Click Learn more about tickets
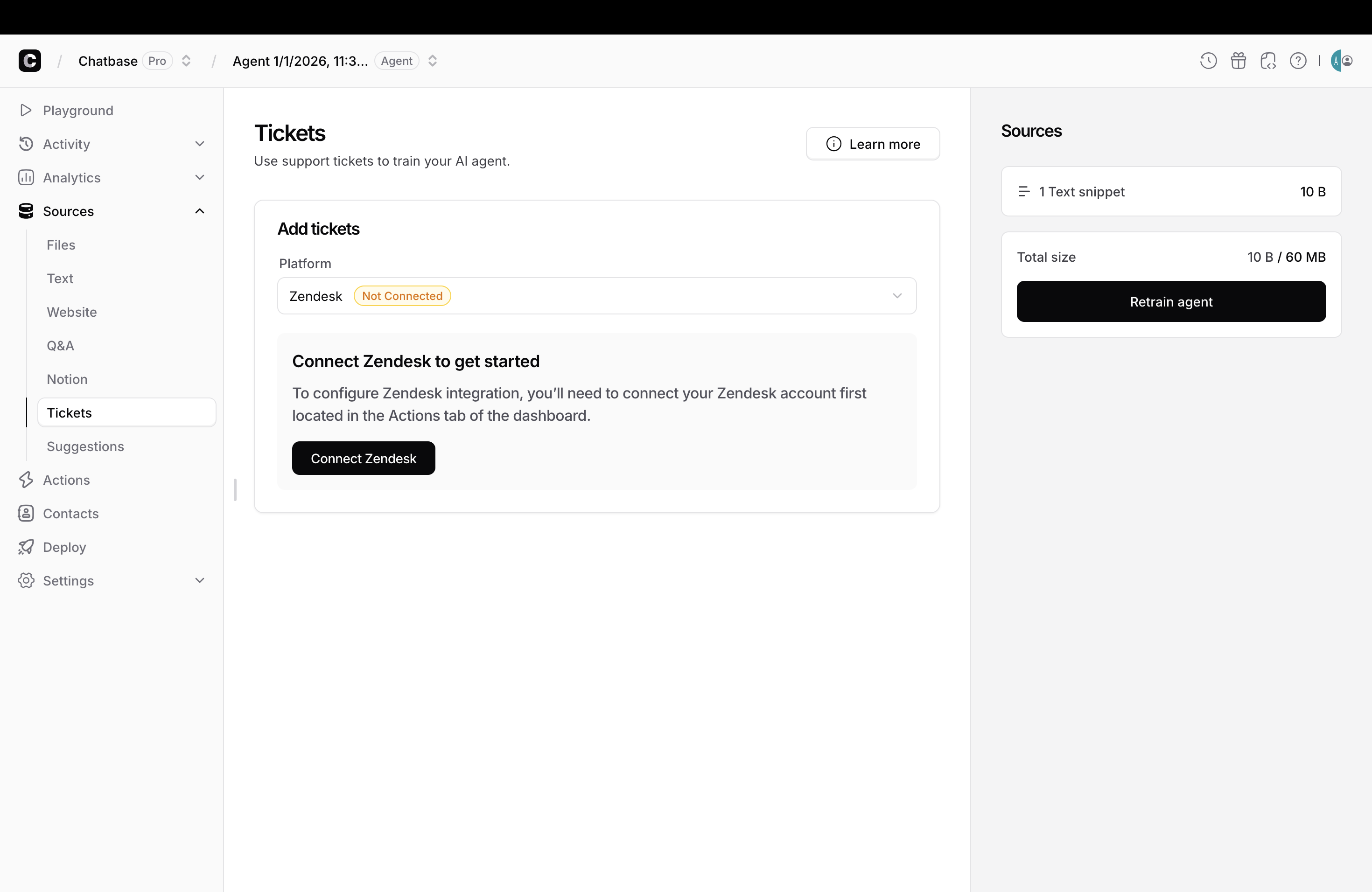Image resolution: width=1372 pixels, height=892 pixels. tap(872, 144)
